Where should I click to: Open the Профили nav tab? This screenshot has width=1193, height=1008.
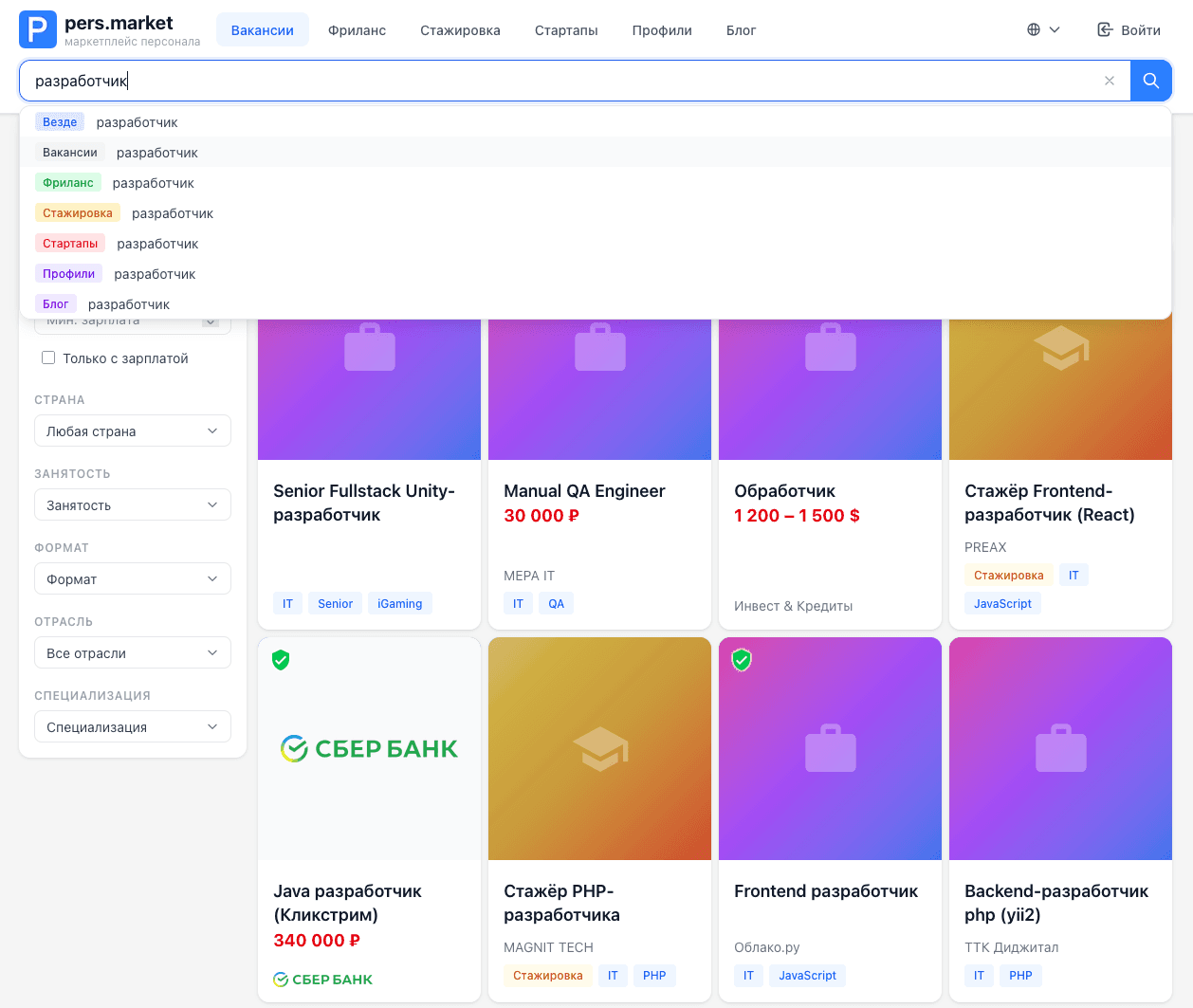coord(662,30)
